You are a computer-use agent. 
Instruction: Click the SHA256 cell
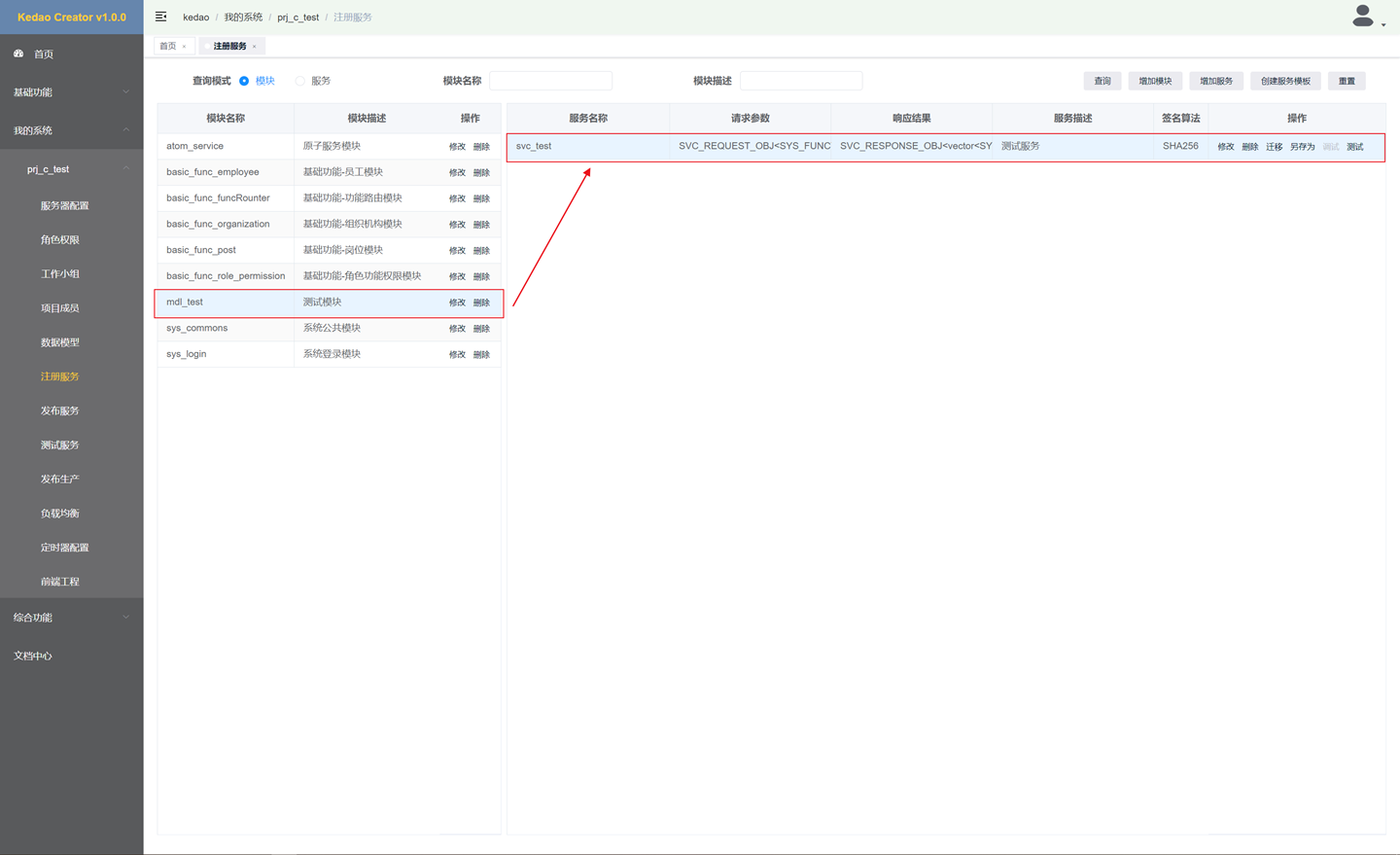click(1180, 146)
